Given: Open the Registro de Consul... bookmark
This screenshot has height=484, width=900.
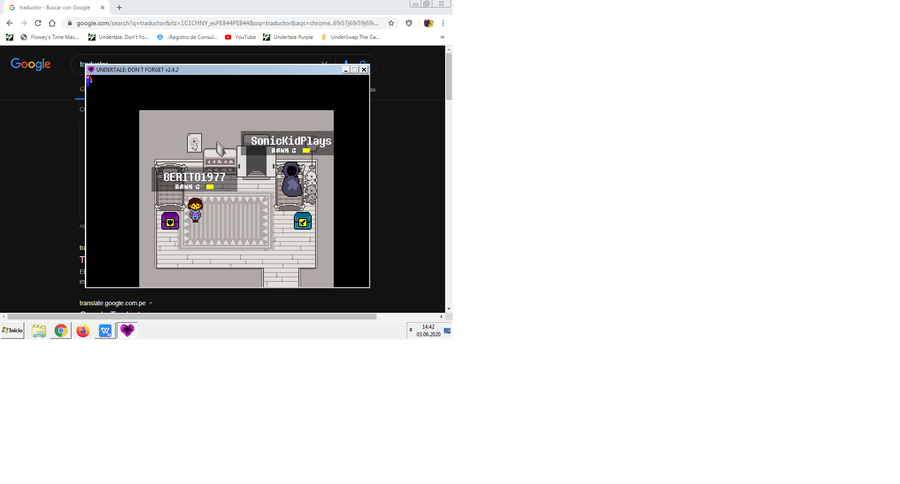Looking at the screenshot, I should tap(187, 37).
